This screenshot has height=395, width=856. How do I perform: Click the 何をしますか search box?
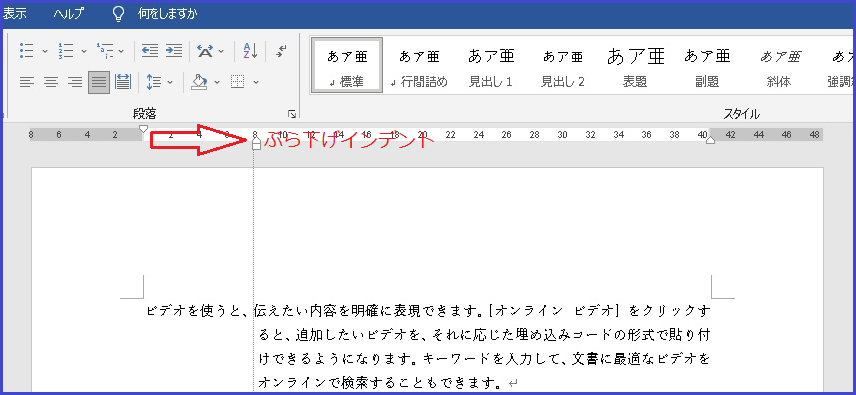pyautogui.click(x=168, y=14)
